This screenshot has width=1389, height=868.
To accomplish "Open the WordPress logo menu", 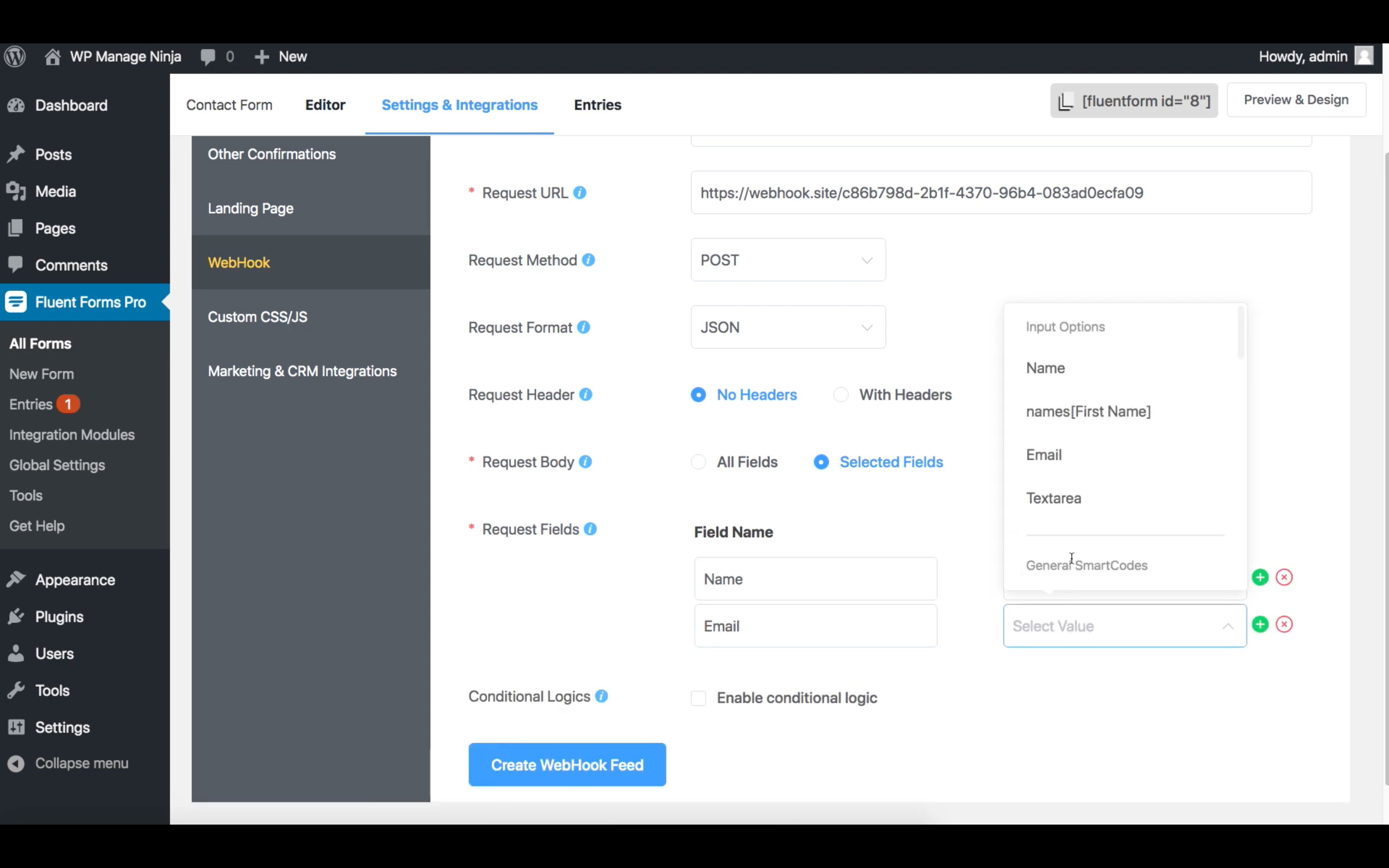I will 15,56.
